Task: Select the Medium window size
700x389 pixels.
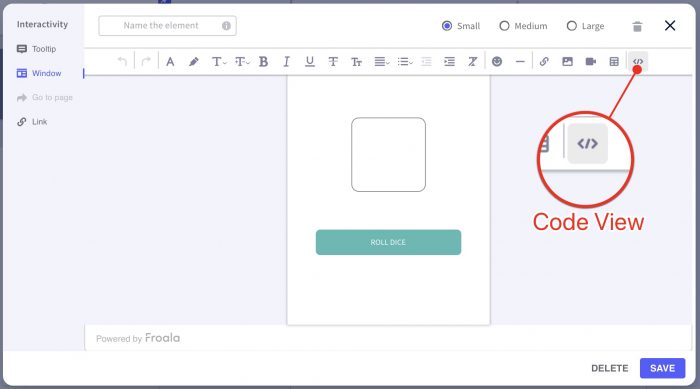Action: (523, 26)
